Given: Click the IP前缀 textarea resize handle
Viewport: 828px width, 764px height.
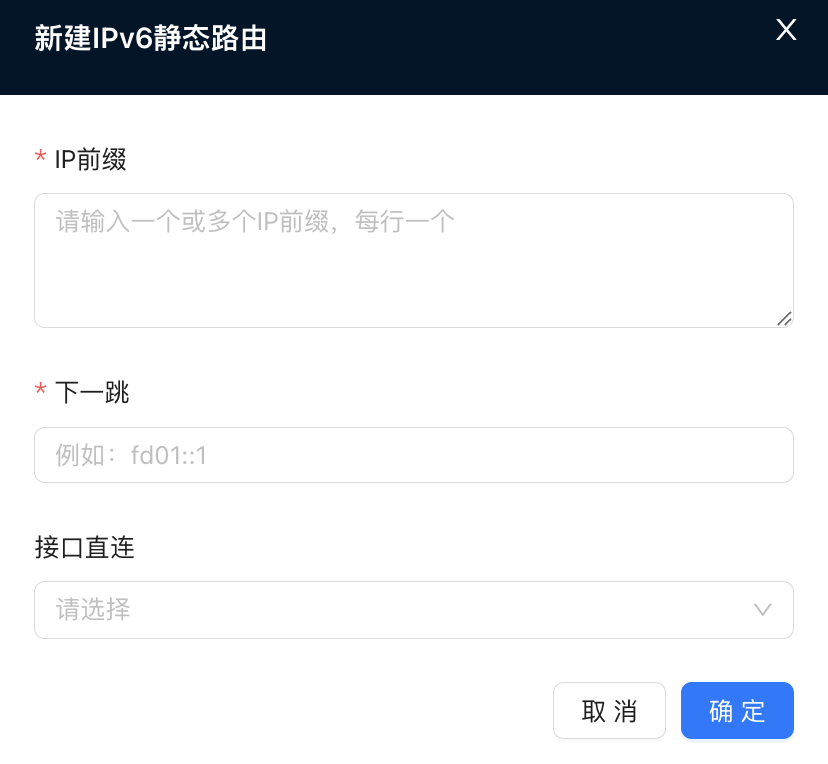Looking at the screenshot, I should point(784,318).
